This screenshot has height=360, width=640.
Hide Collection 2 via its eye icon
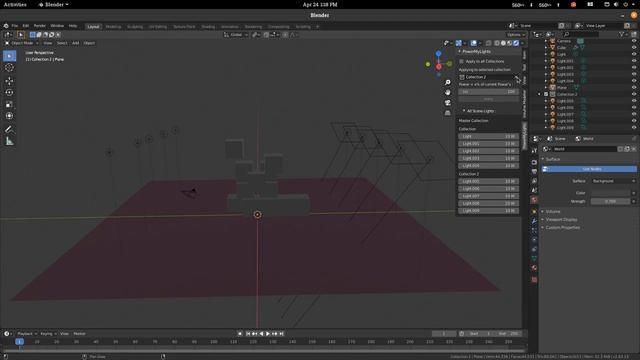point(634,94)
